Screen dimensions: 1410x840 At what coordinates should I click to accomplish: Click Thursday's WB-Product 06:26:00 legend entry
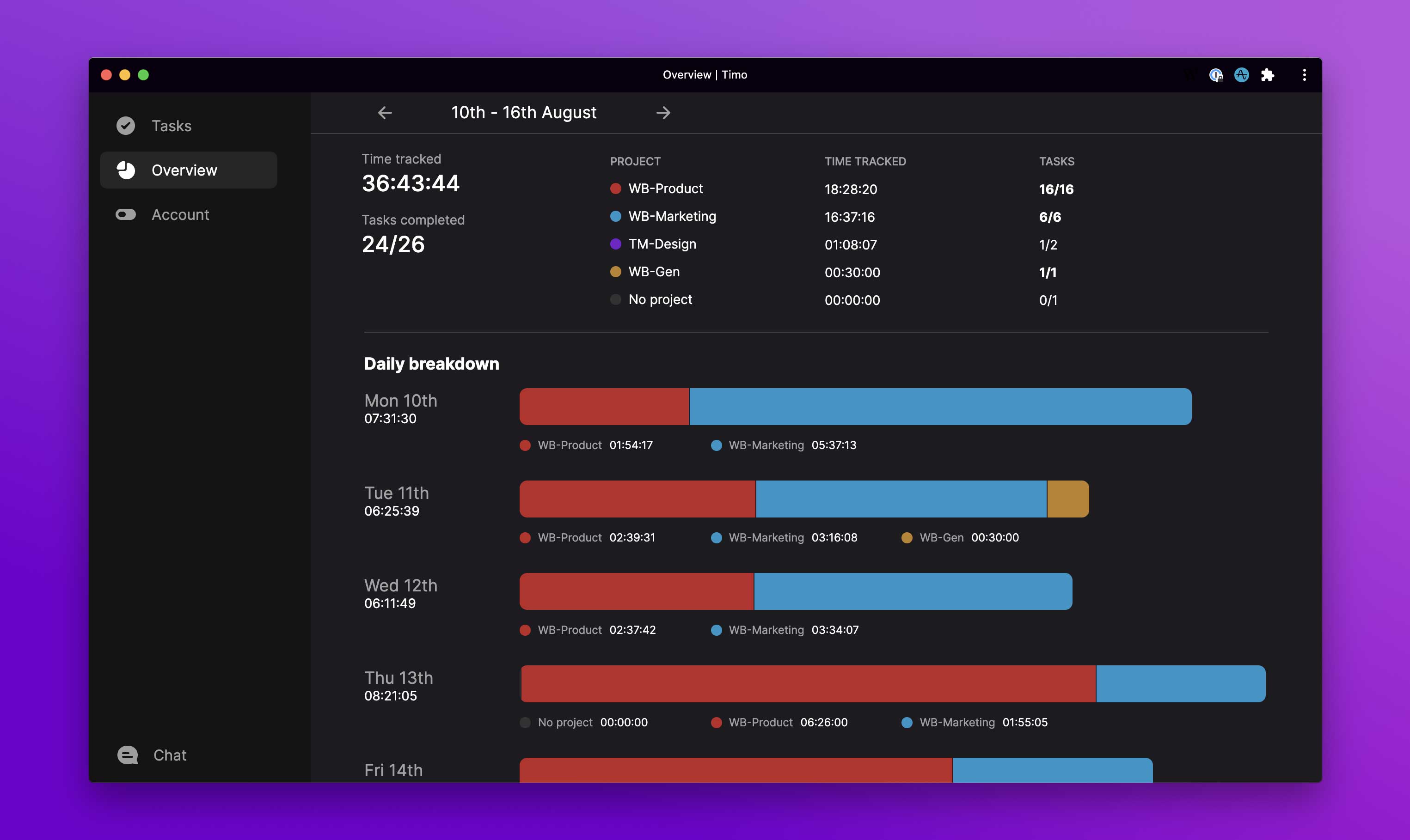pos(779,722)
